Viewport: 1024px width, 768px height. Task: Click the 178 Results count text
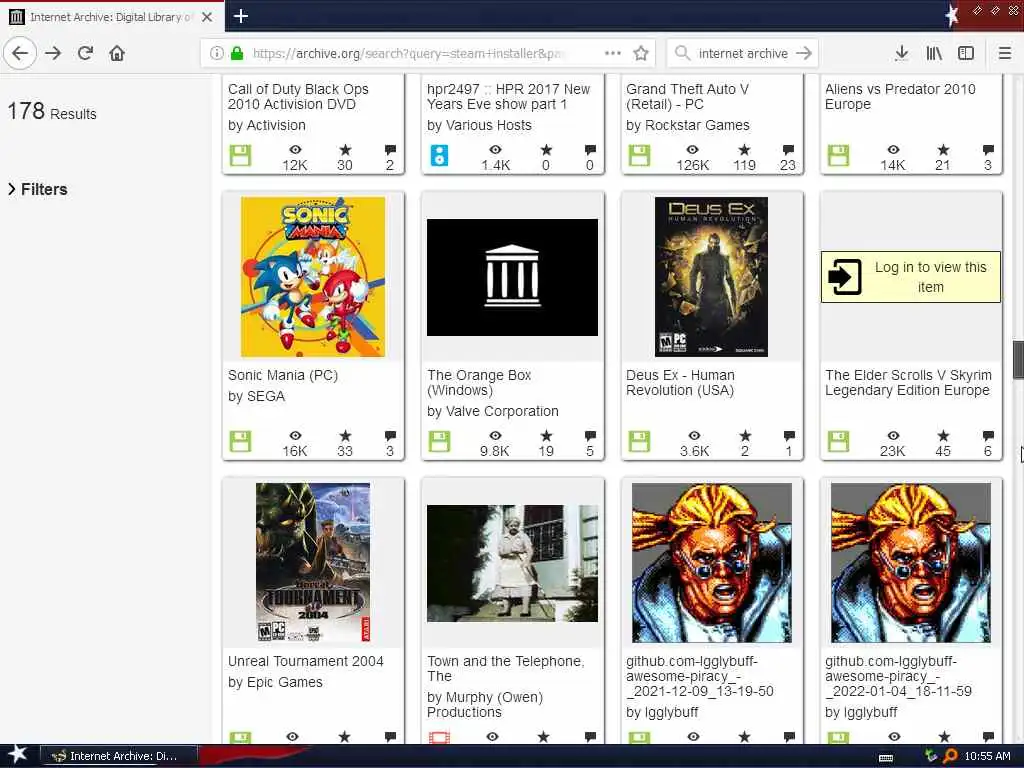pyautogui.click(x=52, y=112)
